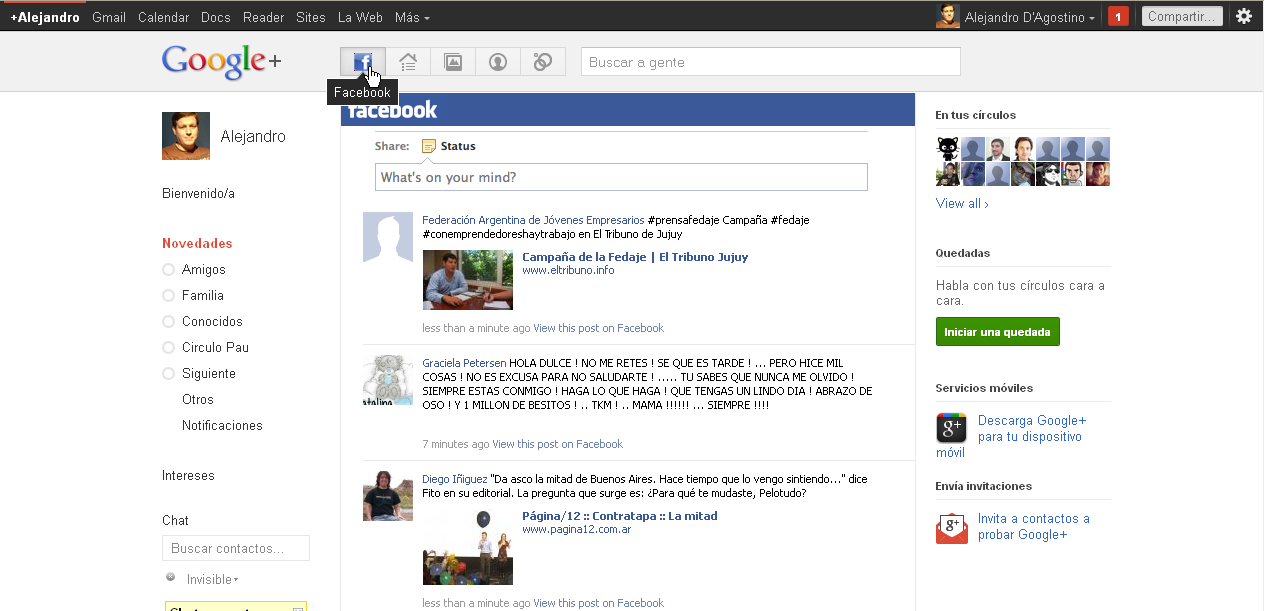Screen dimensions: 1264x611
Task: Open Otros in the sidebar
Action: pyautogui.click(x=198, y=399)
